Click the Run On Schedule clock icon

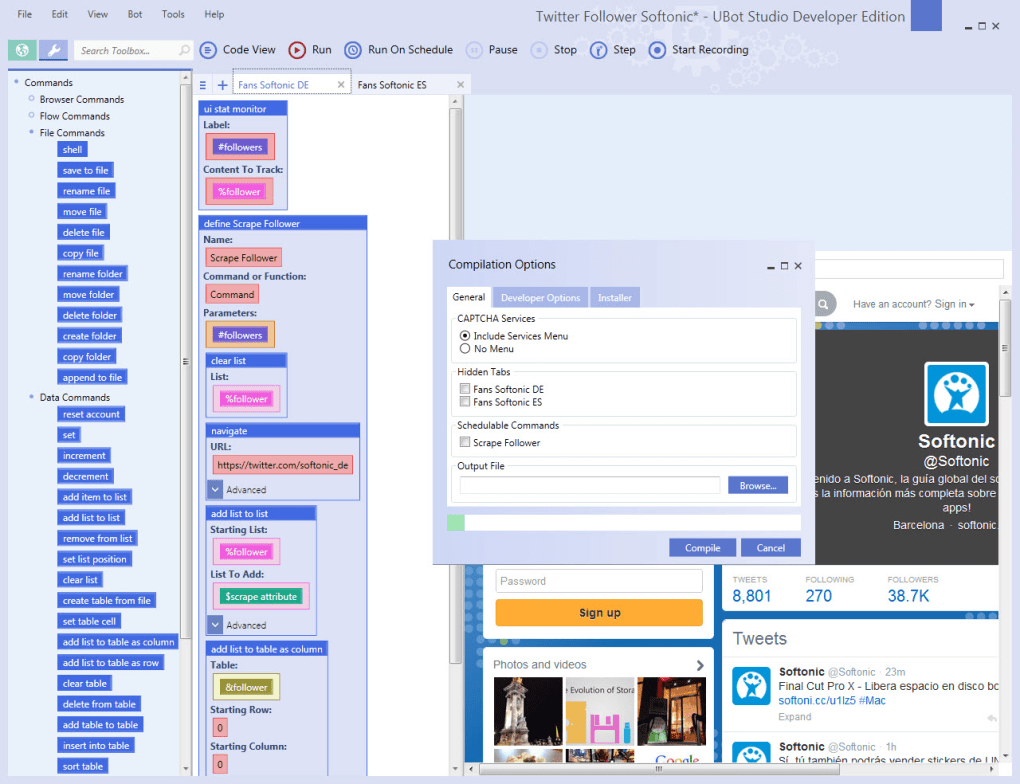coord(353,50)
